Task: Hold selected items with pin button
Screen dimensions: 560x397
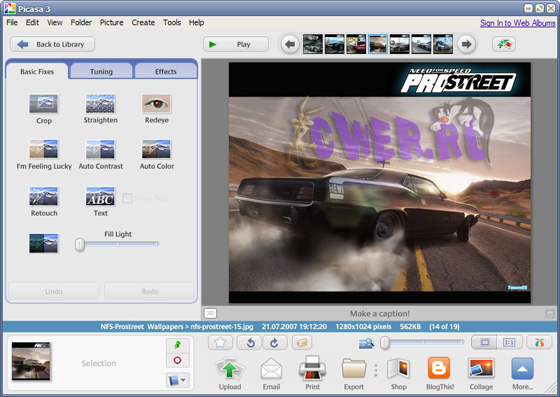Action: [177, 345]
